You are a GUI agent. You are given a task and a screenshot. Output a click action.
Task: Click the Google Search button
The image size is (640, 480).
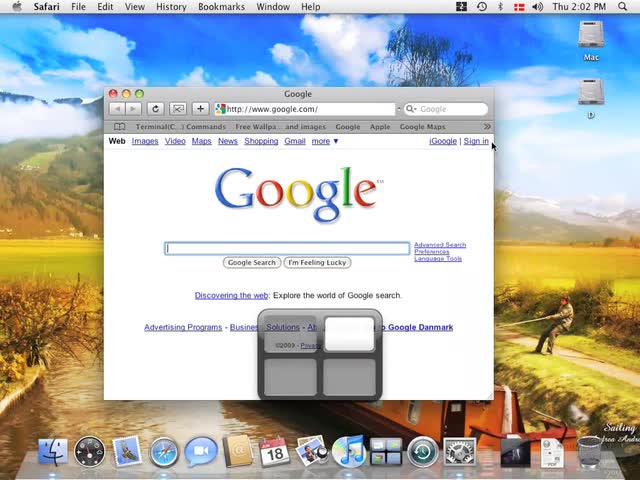point(252,262)
